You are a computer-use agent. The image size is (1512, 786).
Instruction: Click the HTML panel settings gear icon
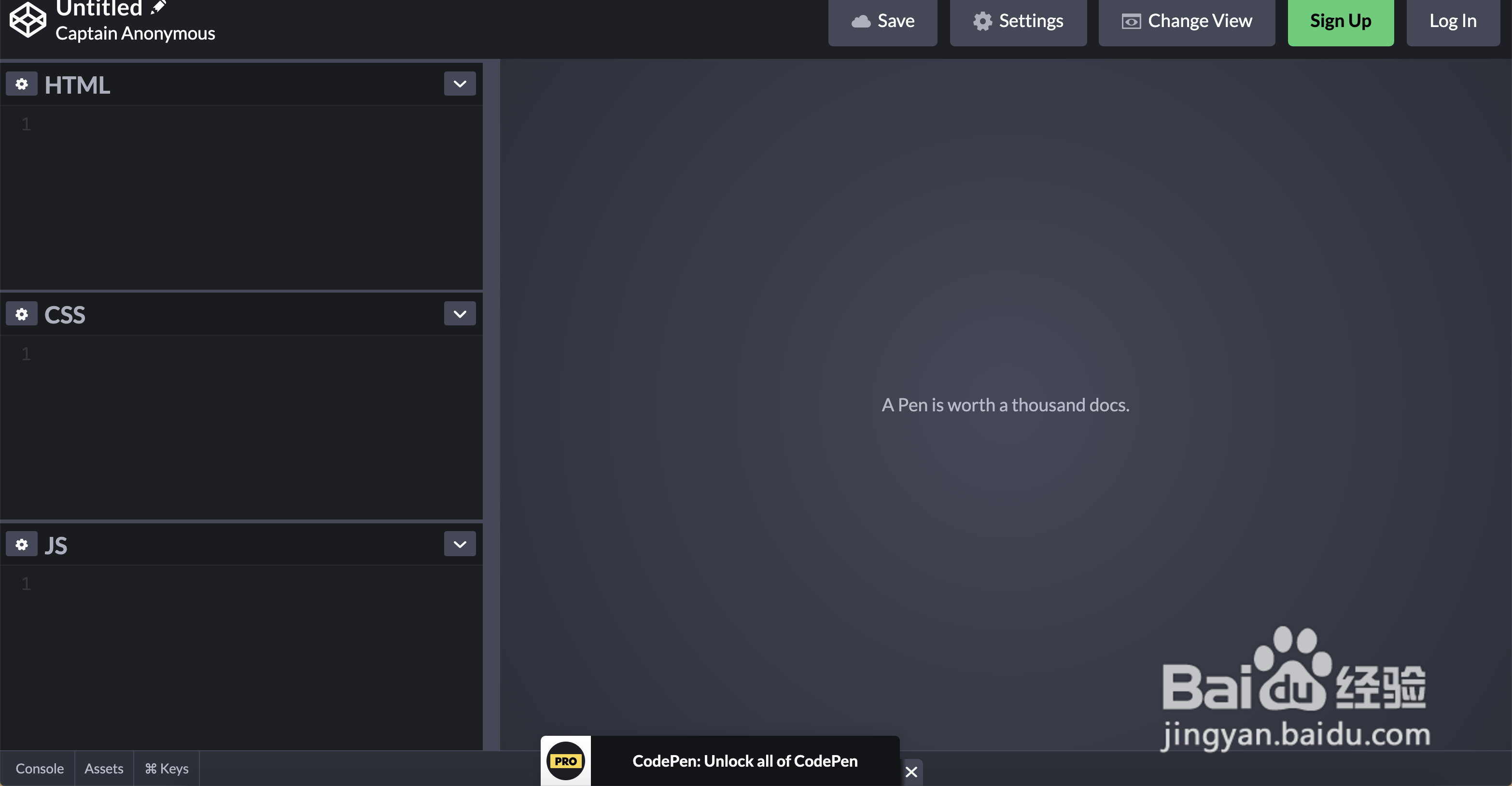(x=21, y=84)
